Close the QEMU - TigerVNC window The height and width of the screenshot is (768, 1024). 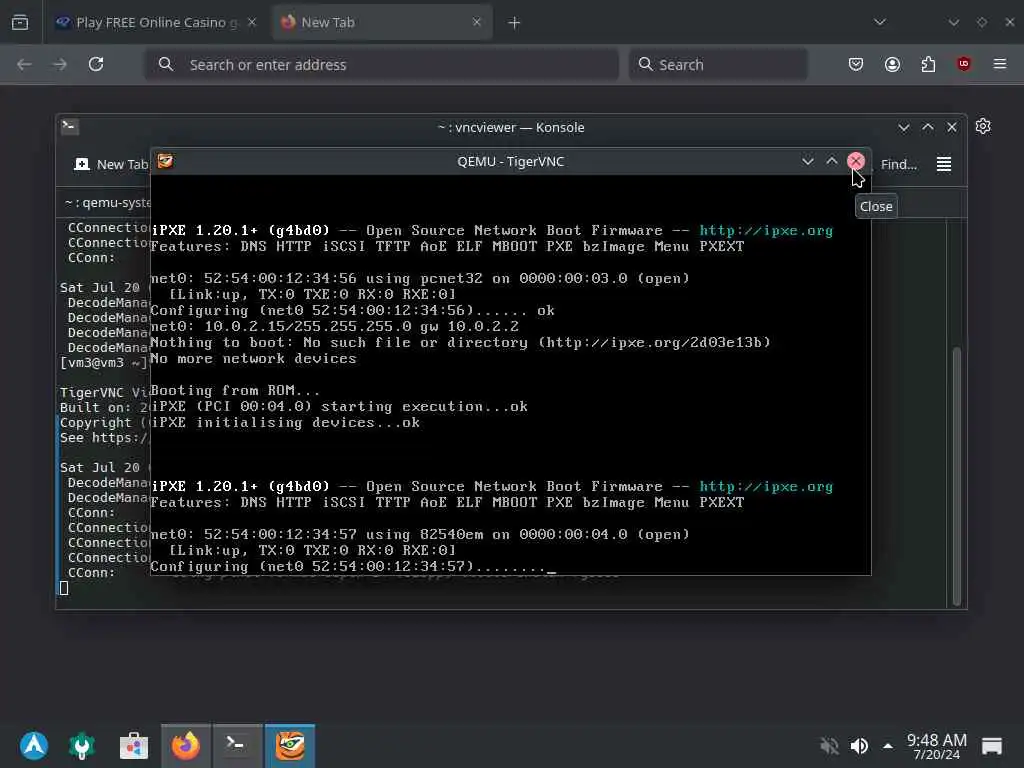856,161
